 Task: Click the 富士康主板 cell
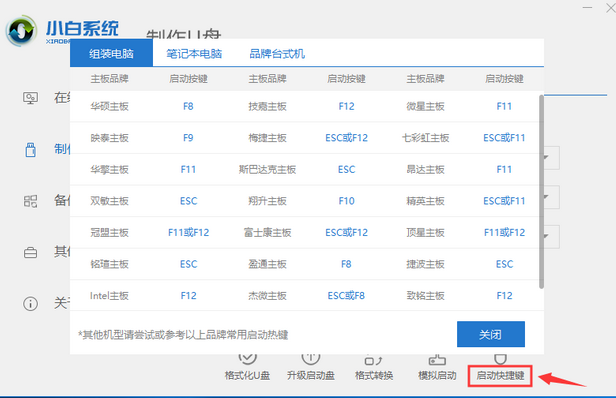click(267, 233)
